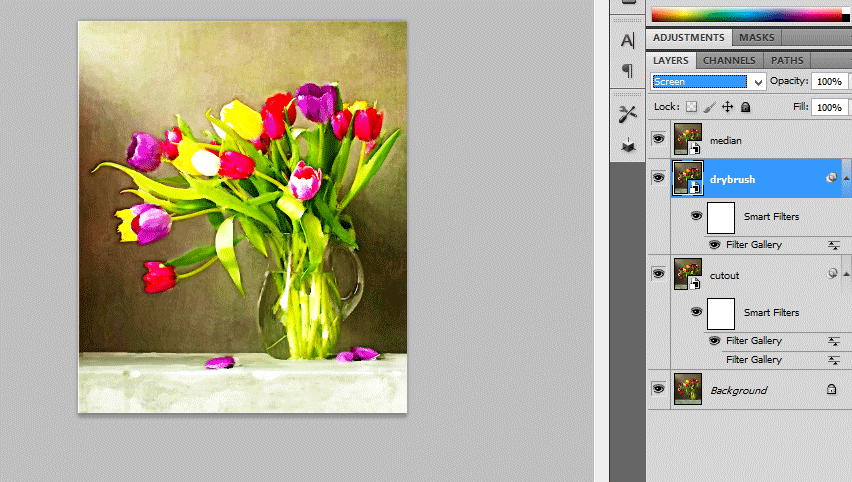Pick white from the color ramp end

pyautogui.click(x=846, y=11)
